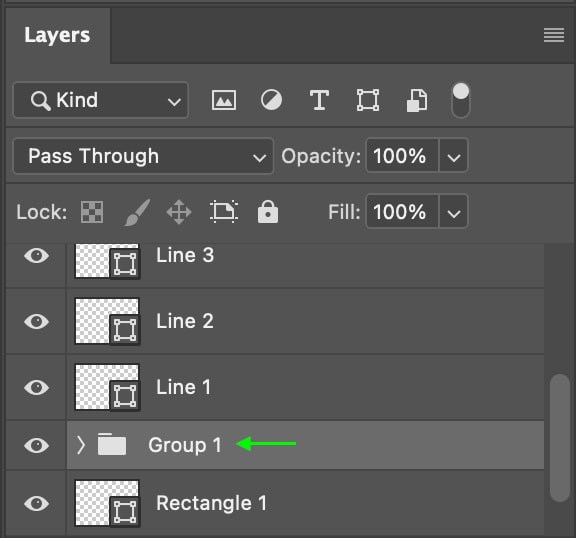Lock position move icon
The image size is (576, 538).
[x=179, y=212]
